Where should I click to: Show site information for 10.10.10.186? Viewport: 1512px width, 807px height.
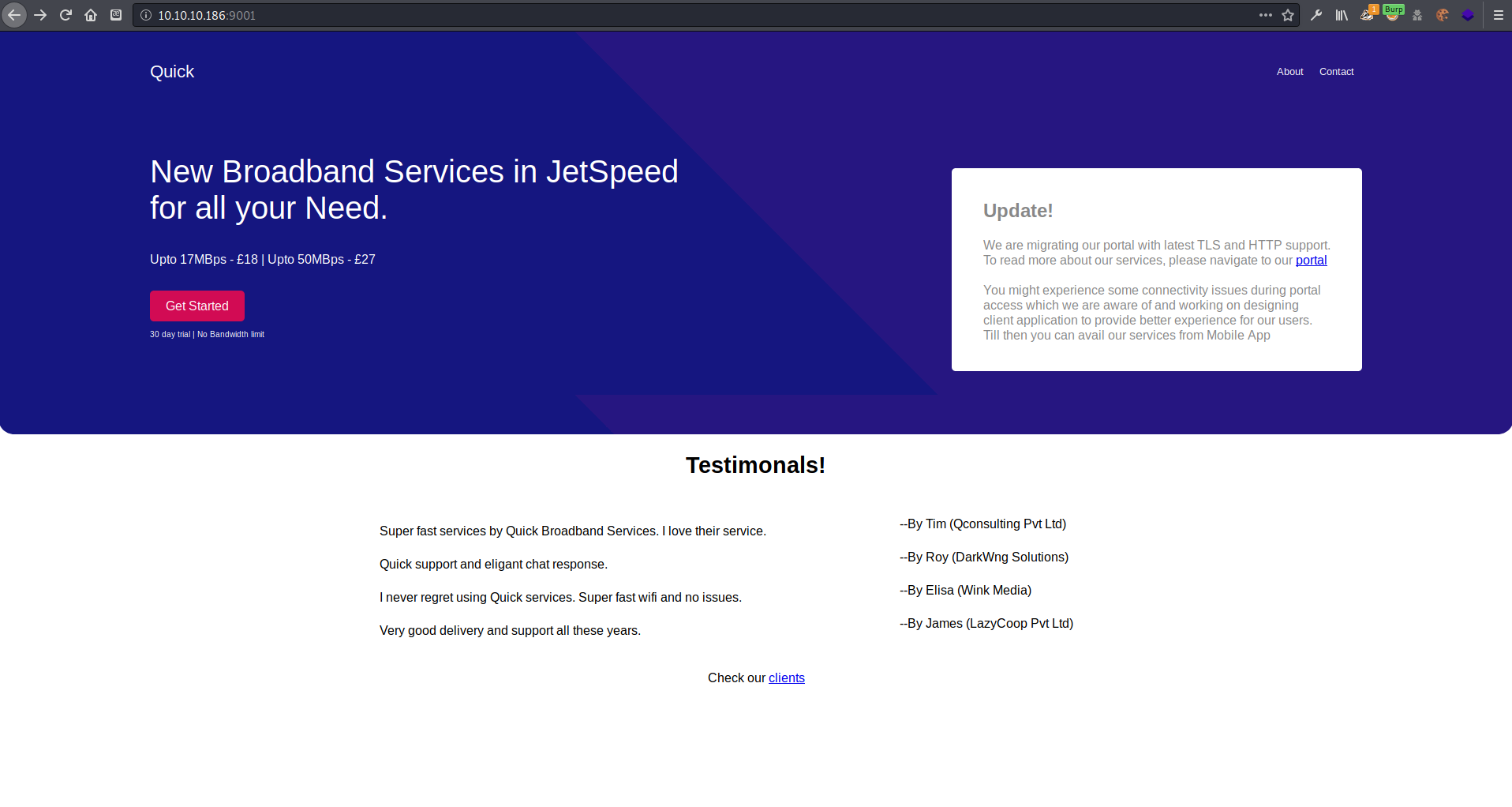[145, 15]
